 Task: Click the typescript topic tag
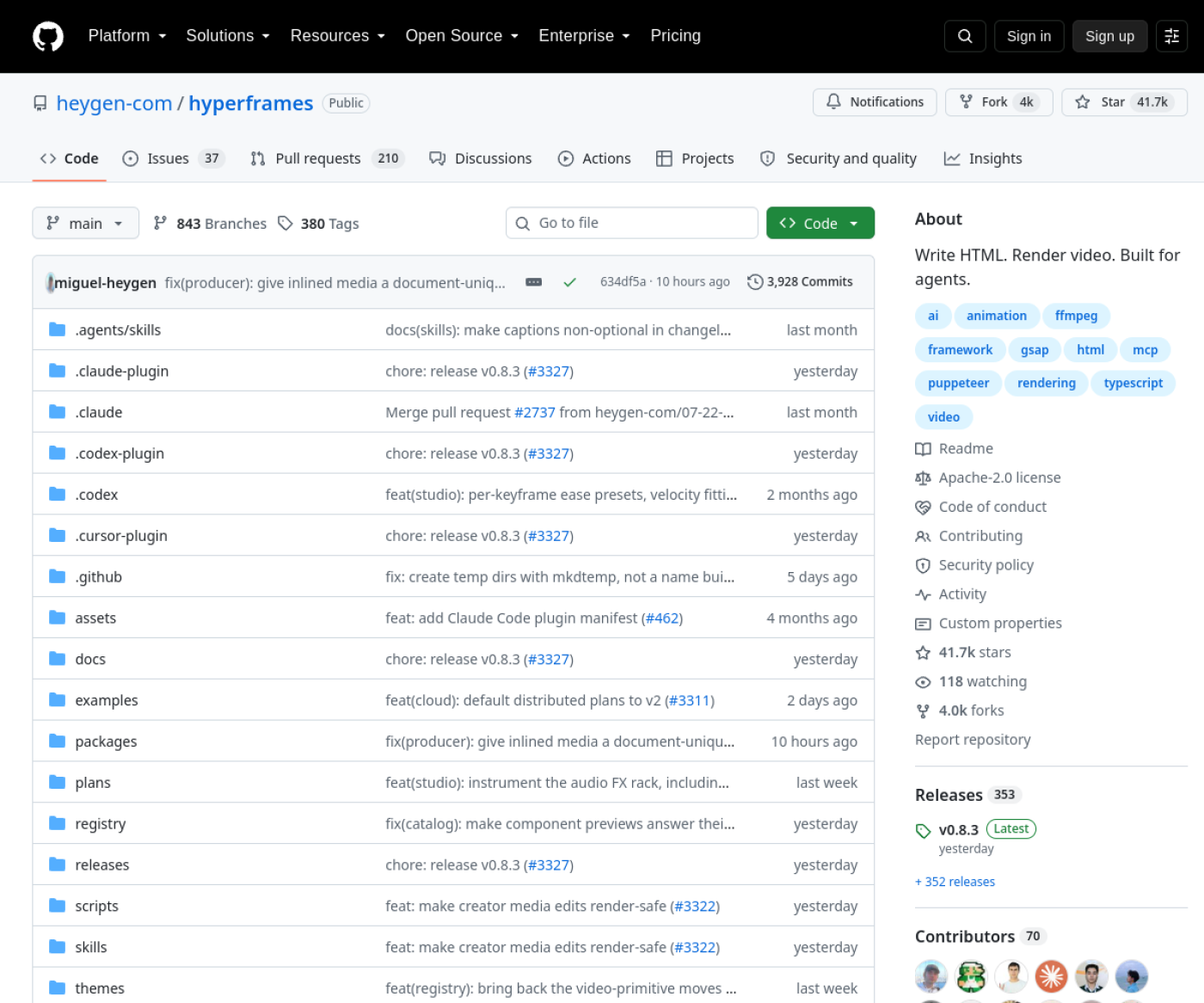point(1133,383)
